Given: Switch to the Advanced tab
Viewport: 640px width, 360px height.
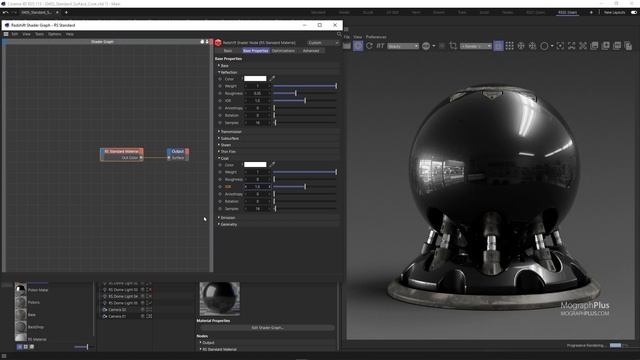Looking at the screenshot, I should coord(311,51).
